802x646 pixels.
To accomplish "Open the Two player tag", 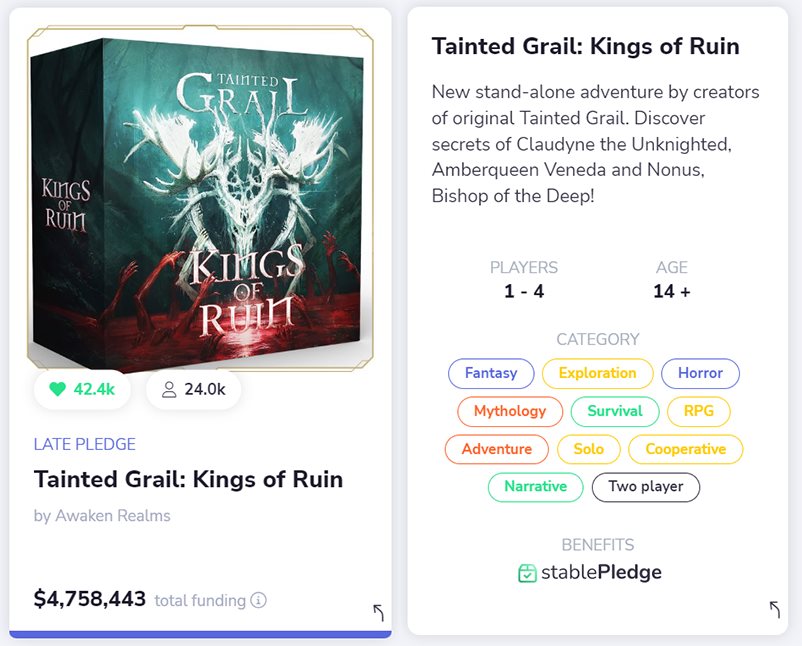I will point(645,486).
